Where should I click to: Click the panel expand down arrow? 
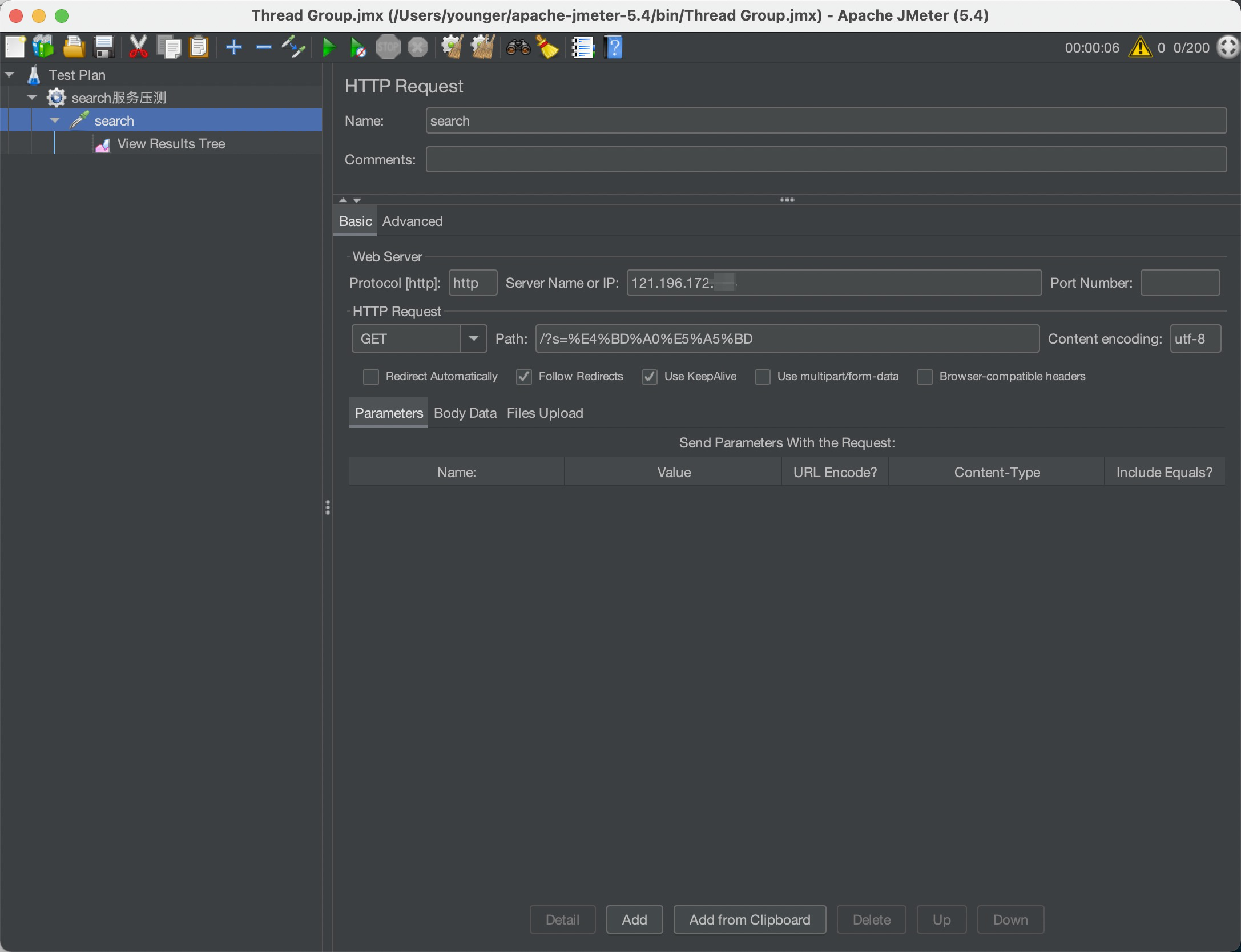pyautogui.click(x=357, y=200)
